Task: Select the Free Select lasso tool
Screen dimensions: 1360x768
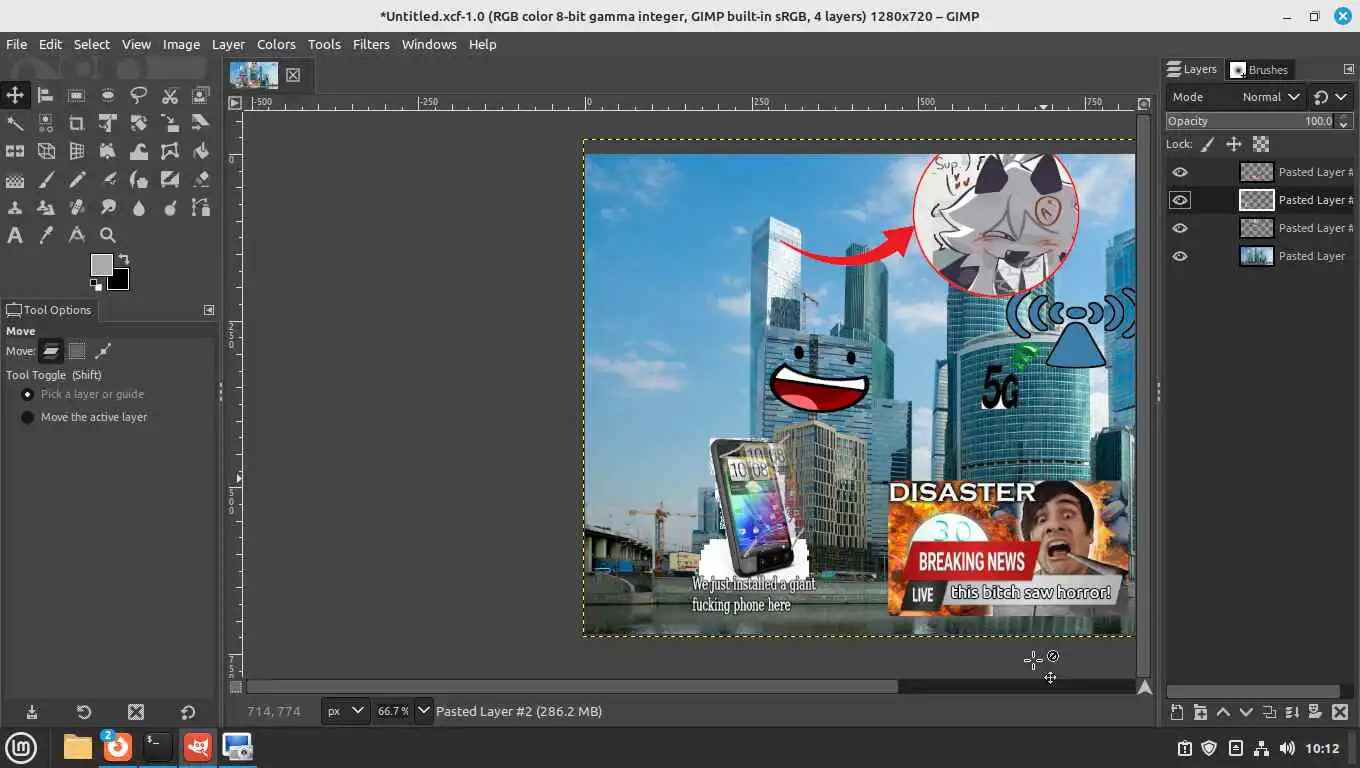Action: pyautogui.click(x=138, y=95)
